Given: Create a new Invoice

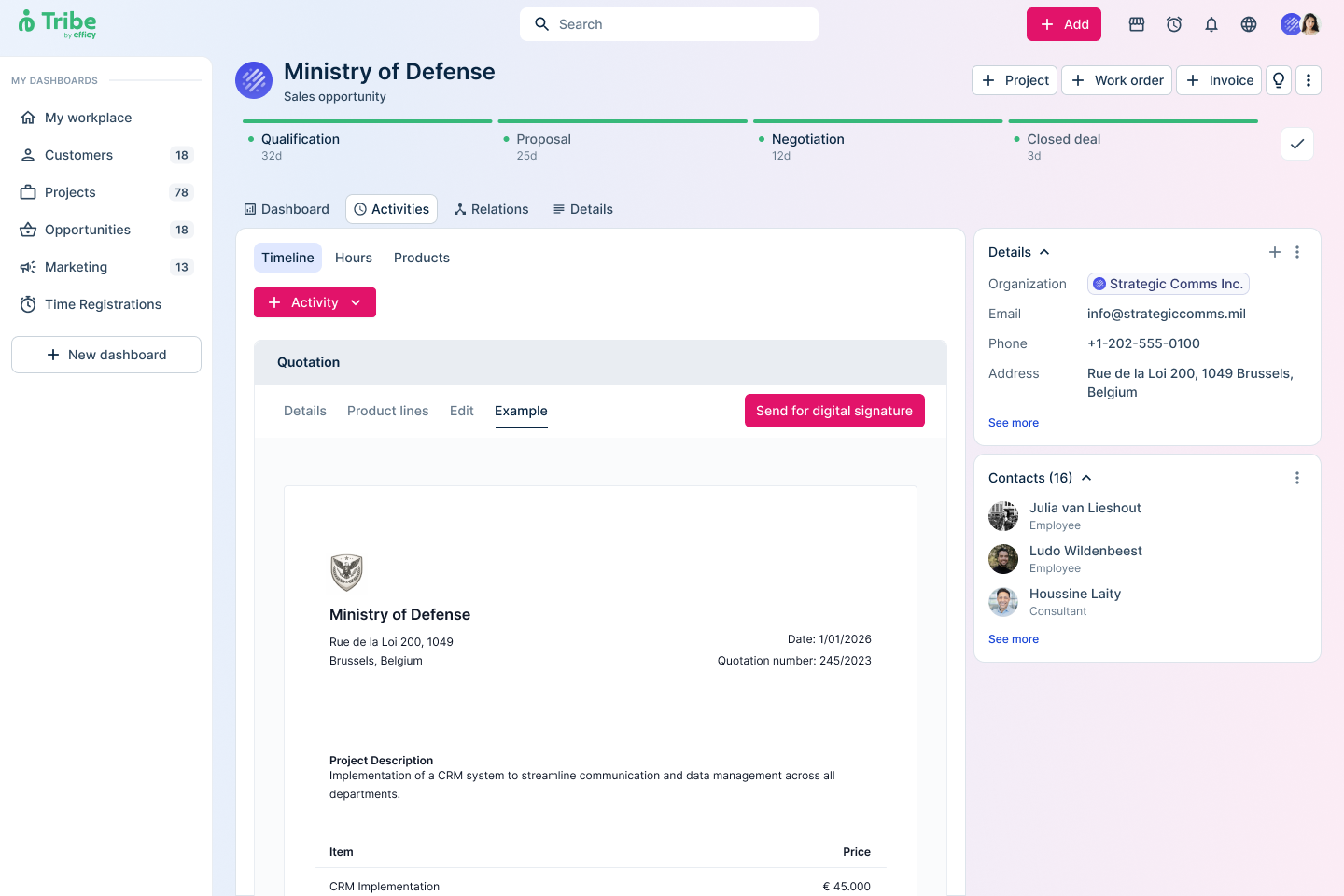Looking at the screenshot, I should (1219, 80).
